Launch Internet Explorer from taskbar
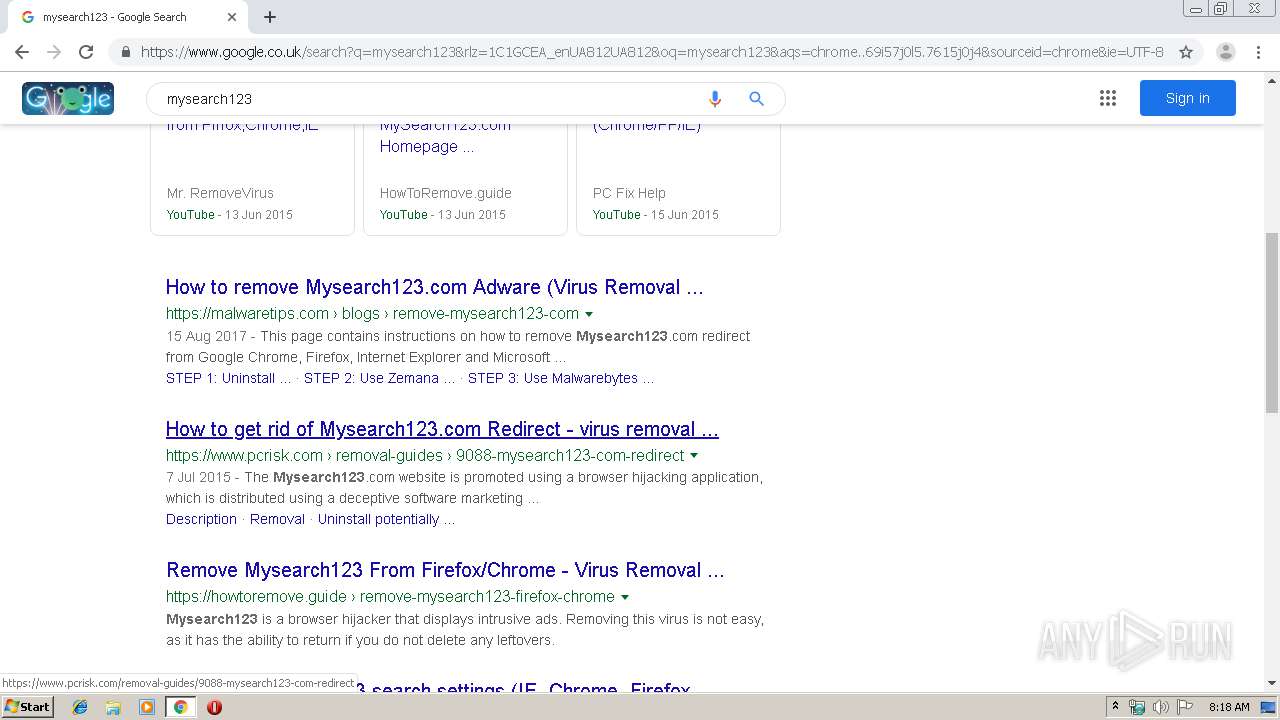1280x720 pixels. (80, 707)
